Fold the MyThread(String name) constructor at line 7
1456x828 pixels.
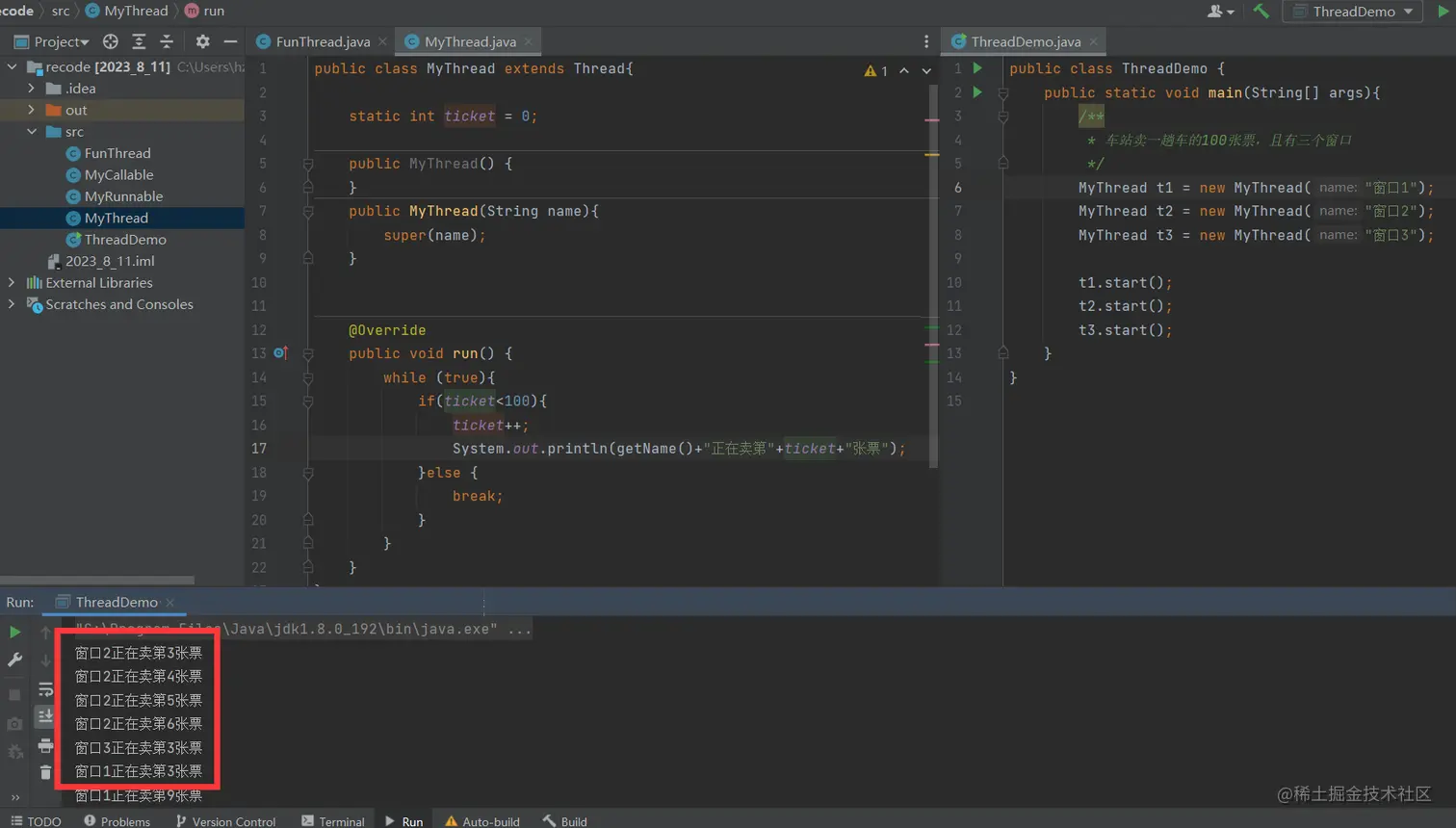(x=308, y=212)
